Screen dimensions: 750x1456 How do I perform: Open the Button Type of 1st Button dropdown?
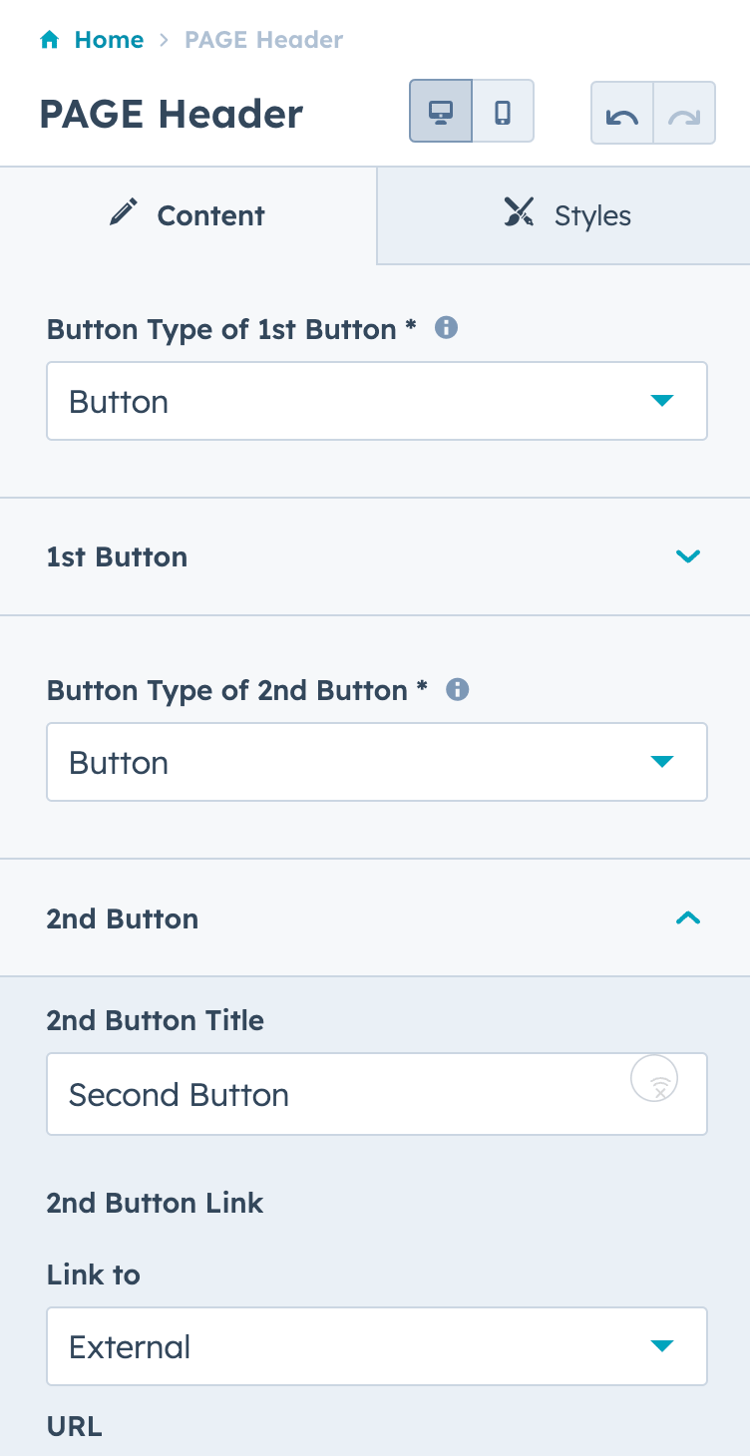pyautogui.click(x=377, y=400)
